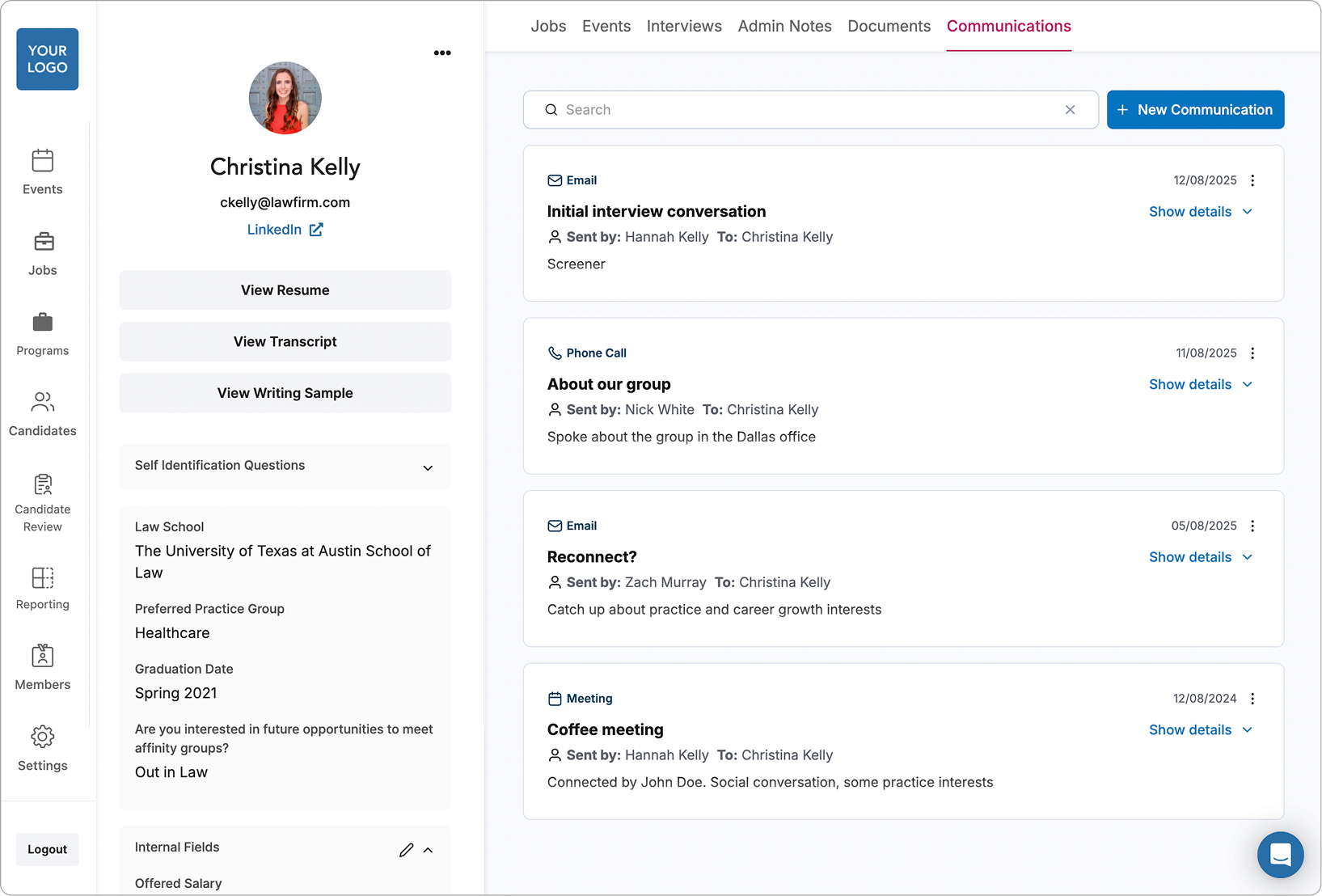The image size is (1322, 896).
Task: Open Settings via the gear icon
Action: click(42, 736)
